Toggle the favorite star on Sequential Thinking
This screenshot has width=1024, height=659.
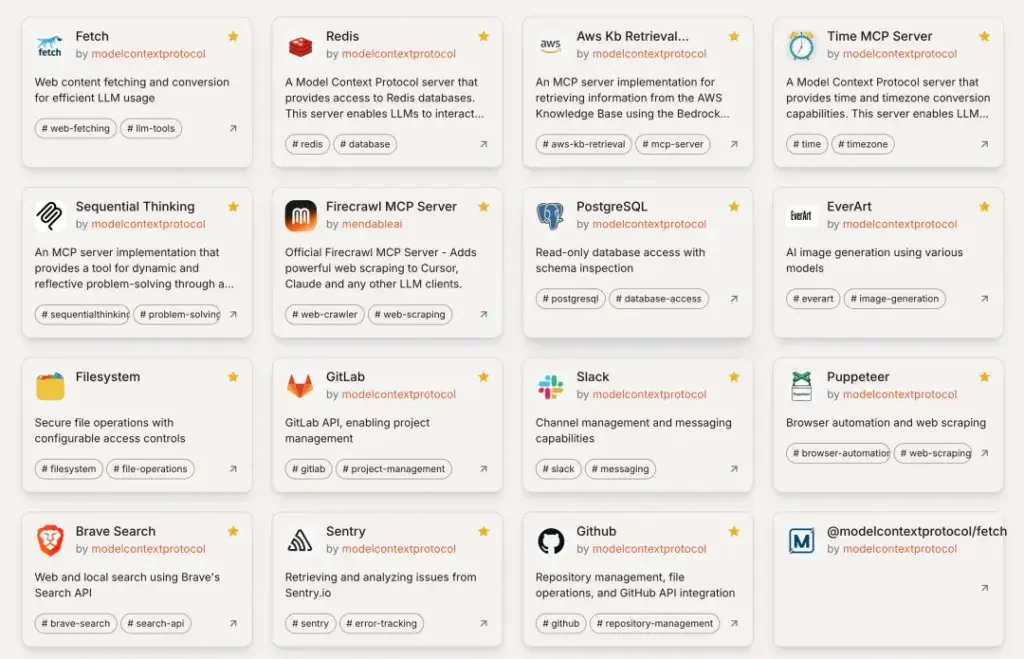tap(233, 206)
